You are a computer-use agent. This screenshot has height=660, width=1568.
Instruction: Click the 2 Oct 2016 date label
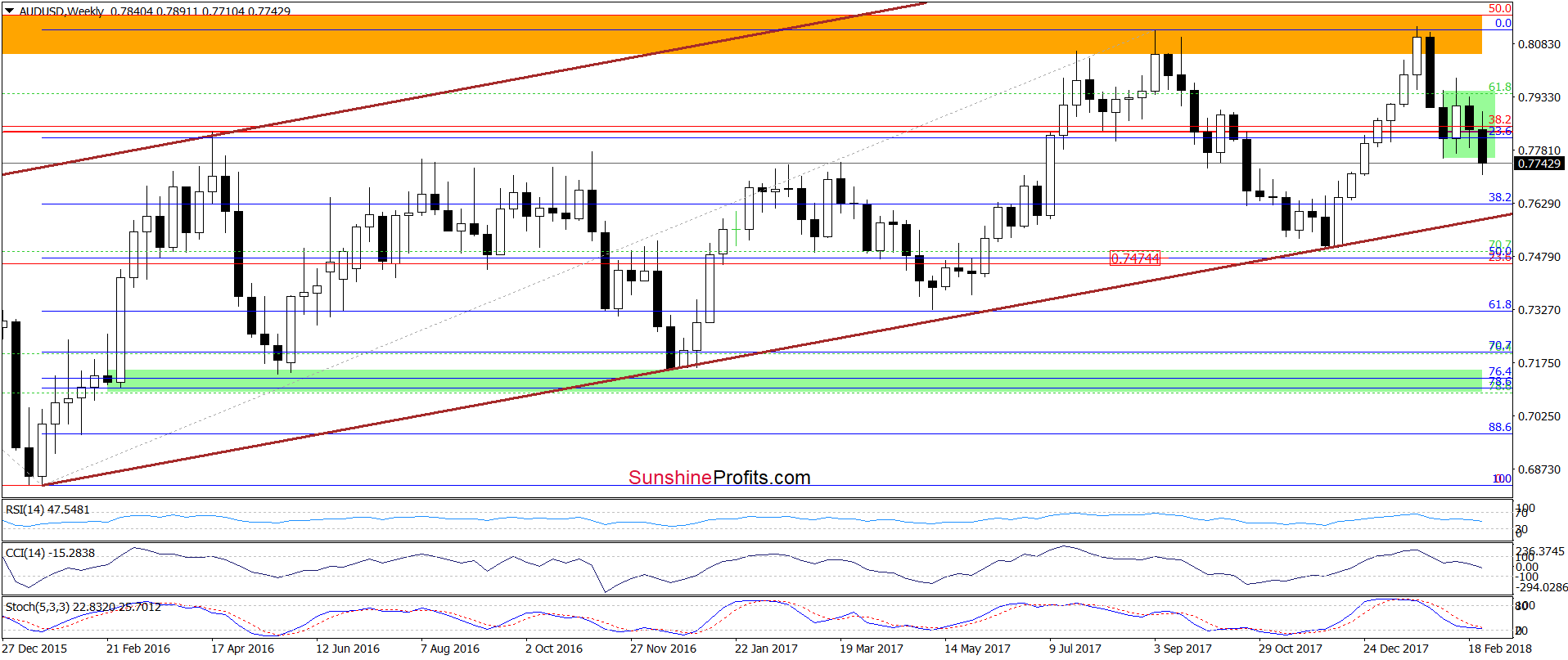pyautogui.click(x=554, y=649)
